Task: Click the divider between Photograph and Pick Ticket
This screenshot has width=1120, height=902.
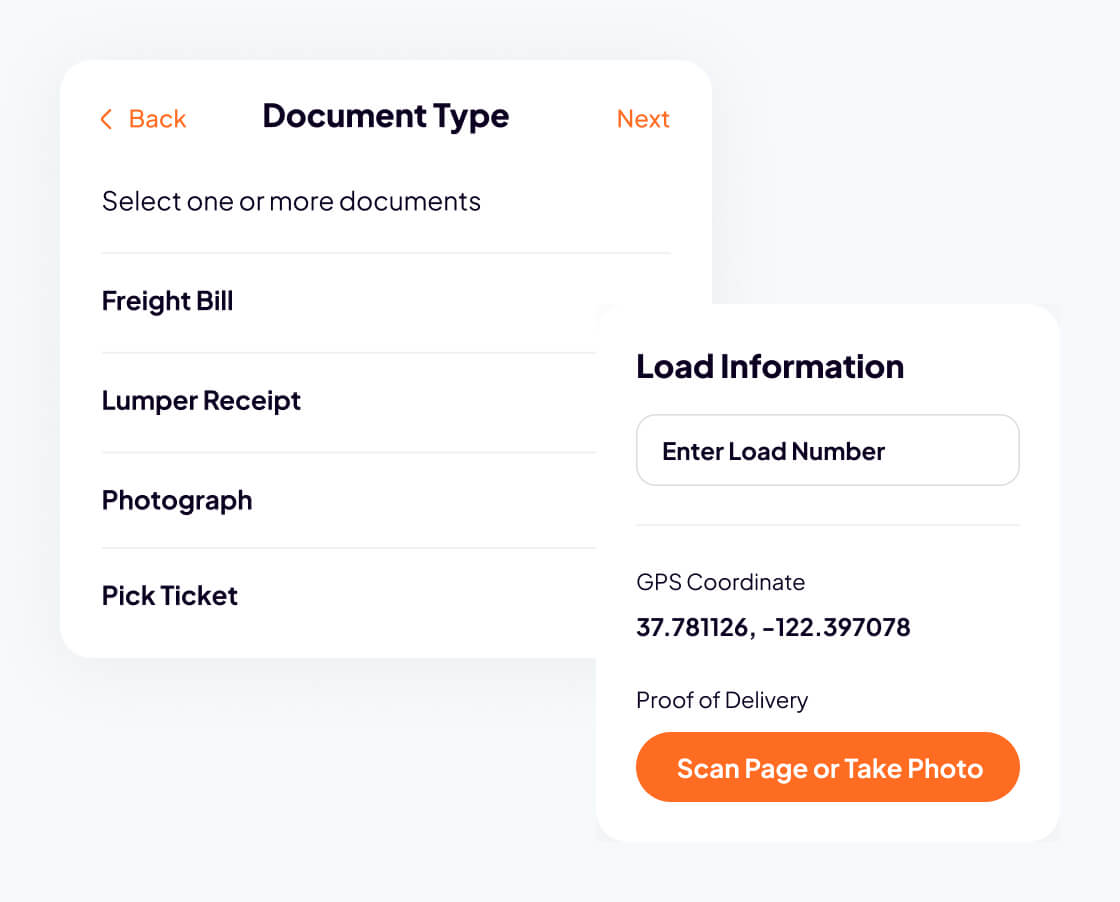Action: 350,548
